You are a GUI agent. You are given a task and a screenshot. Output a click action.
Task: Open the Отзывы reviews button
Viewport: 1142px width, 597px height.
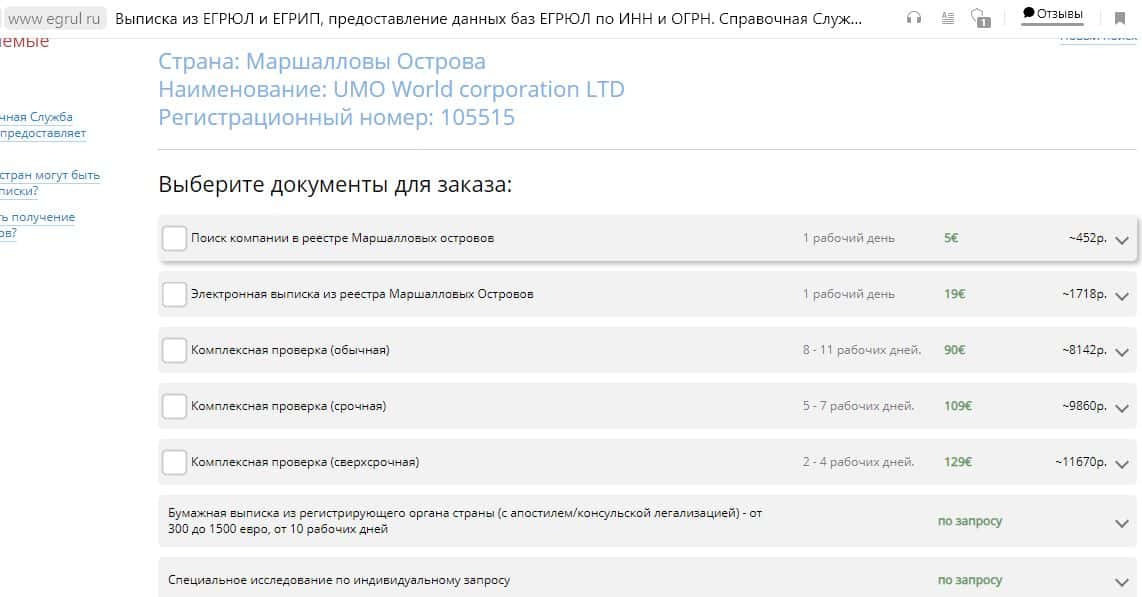click(x=1052, y=14)
